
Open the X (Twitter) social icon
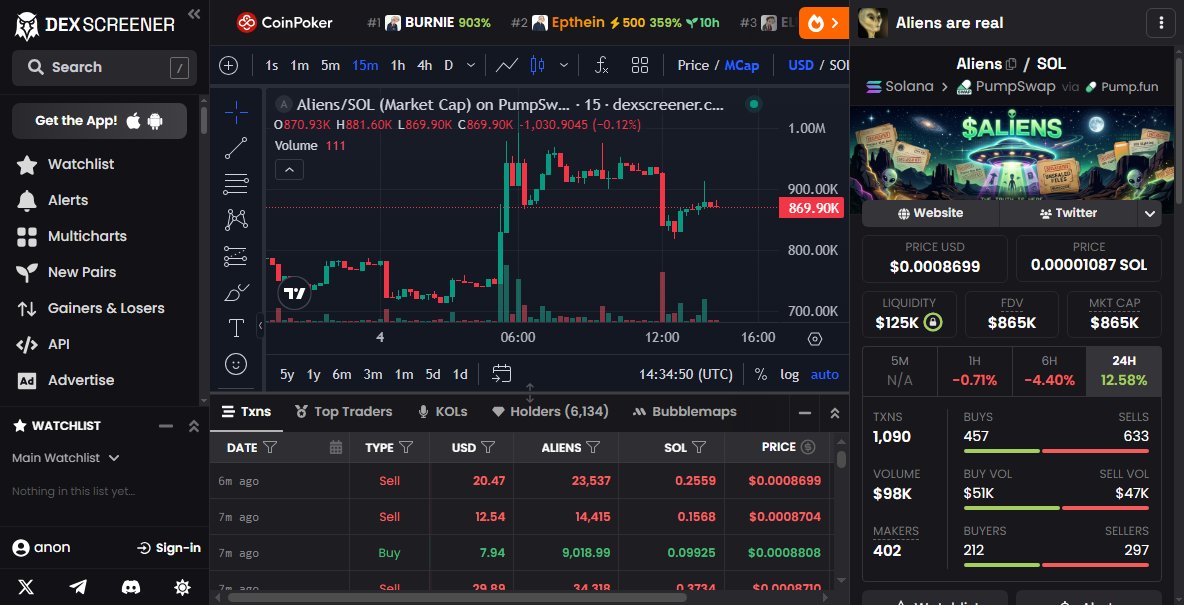(x=26, y=587)
